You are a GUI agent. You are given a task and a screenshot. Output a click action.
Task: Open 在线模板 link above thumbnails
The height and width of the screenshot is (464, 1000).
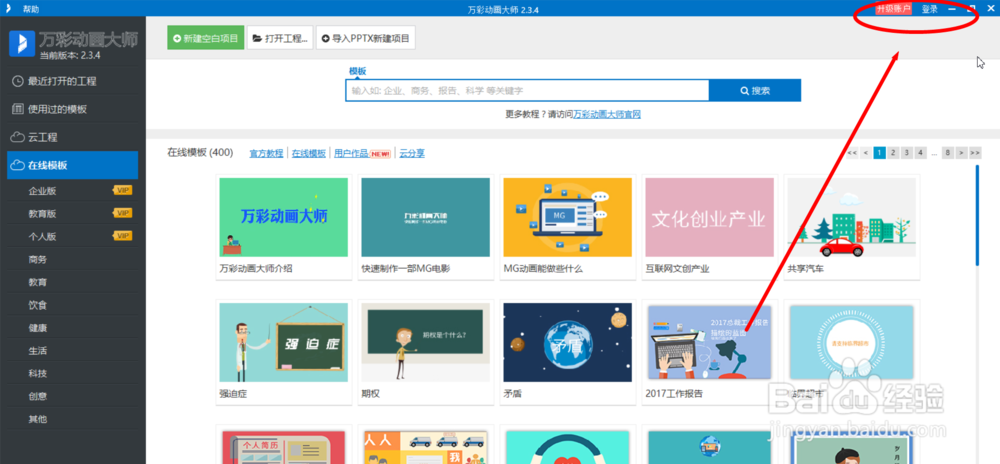[x=309, y=154]
